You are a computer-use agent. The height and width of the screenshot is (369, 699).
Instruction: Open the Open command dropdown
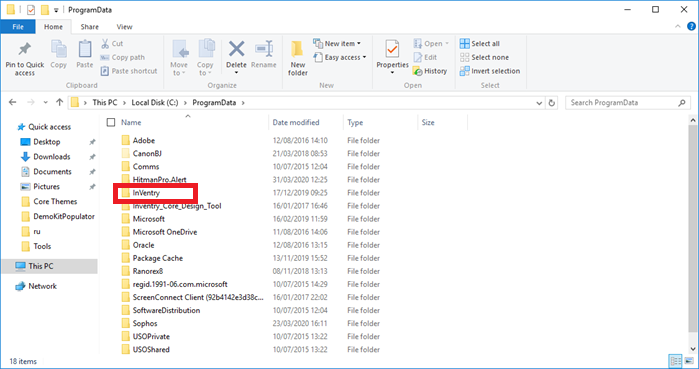[x=431, y=44]
